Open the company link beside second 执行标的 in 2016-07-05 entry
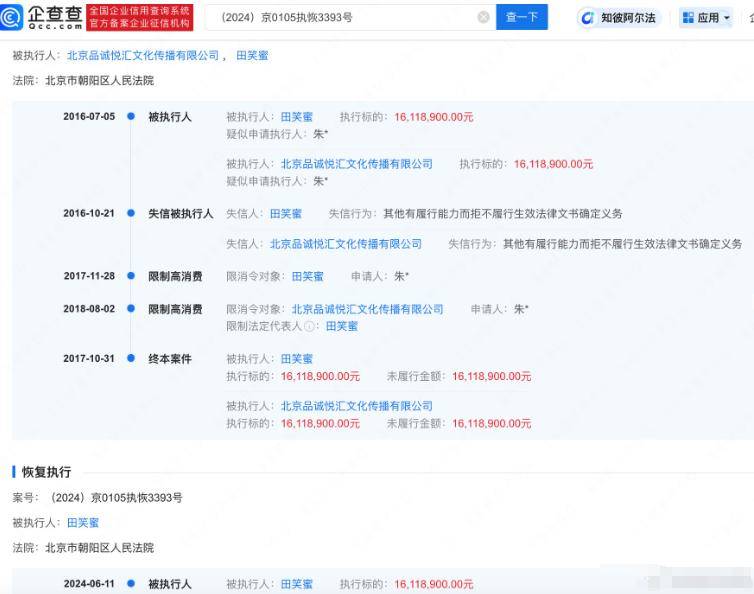This screenshot has height=594, width=754. [x=356, y=164]
